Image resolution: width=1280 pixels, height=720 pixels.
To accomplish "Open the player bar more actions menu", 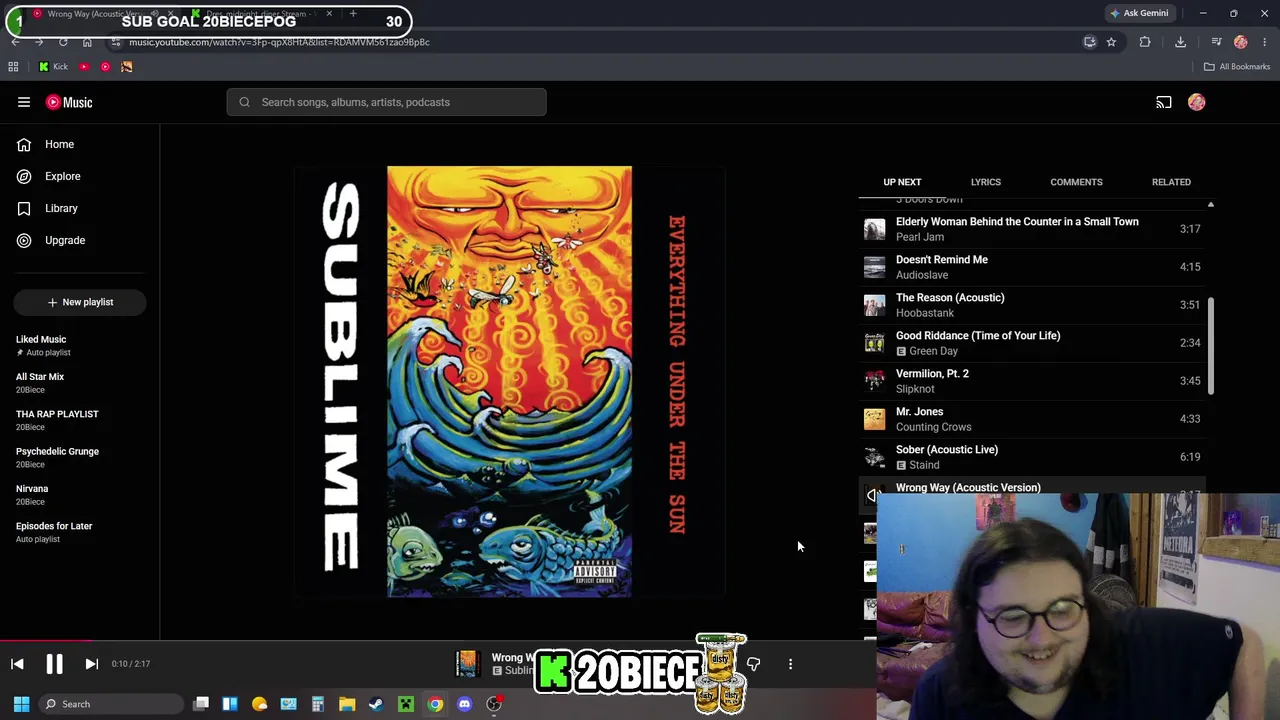I will pos(790,664).
